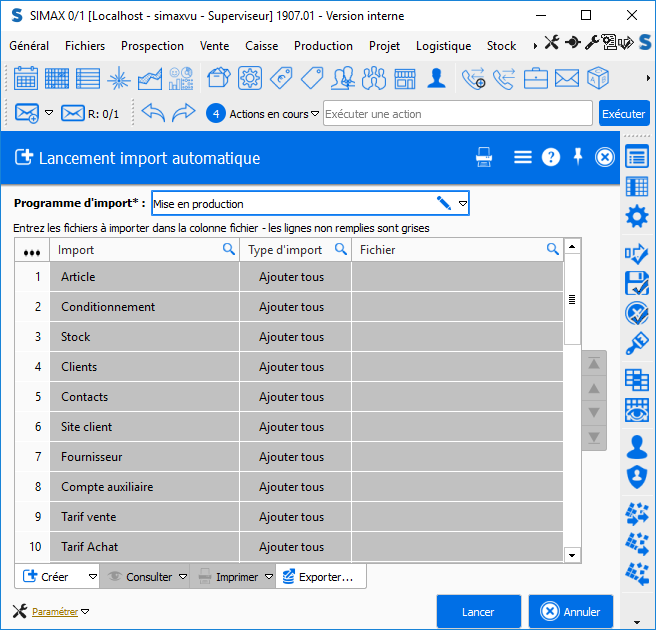The width and height of the screenshot is (656, 630).
Task: Follow the Paramétrer link
Action: (x=54, y=612)
